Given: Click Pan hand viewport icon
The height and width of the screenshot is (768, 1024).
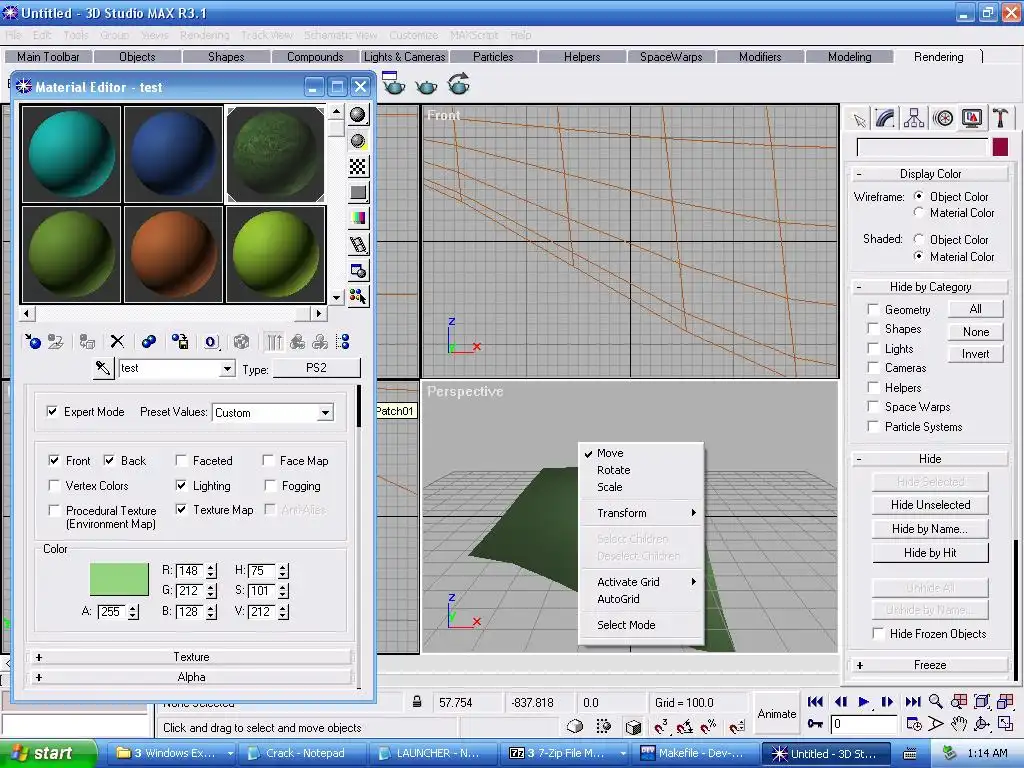Looking at the screenshot, I should [958, 724].
